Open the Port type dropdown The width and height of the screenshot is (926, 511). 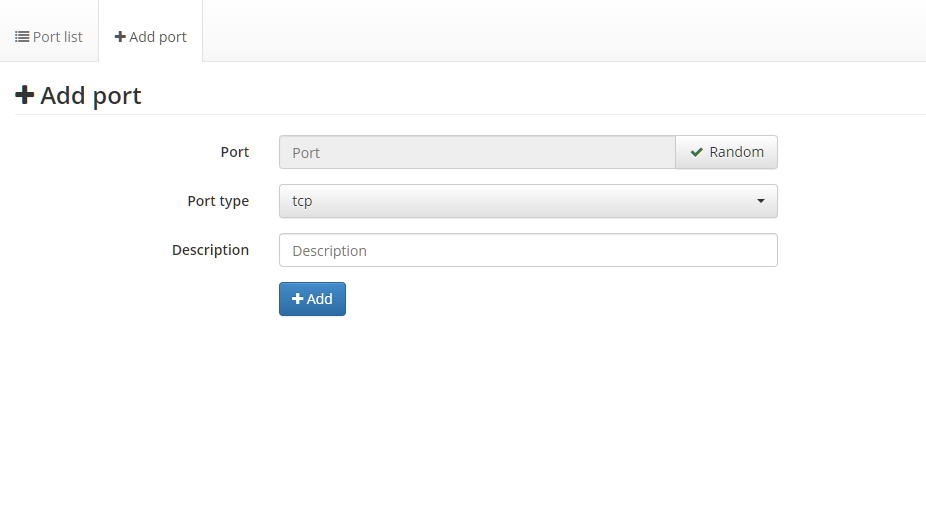click(528, 201)
